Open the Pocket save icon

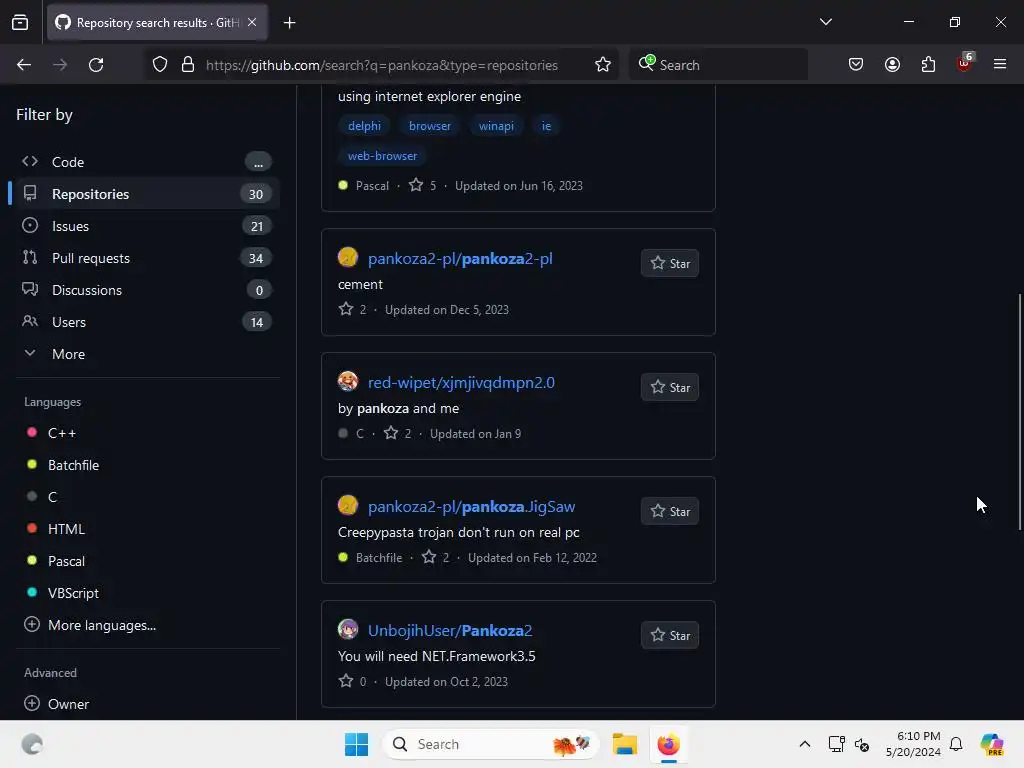856,65
